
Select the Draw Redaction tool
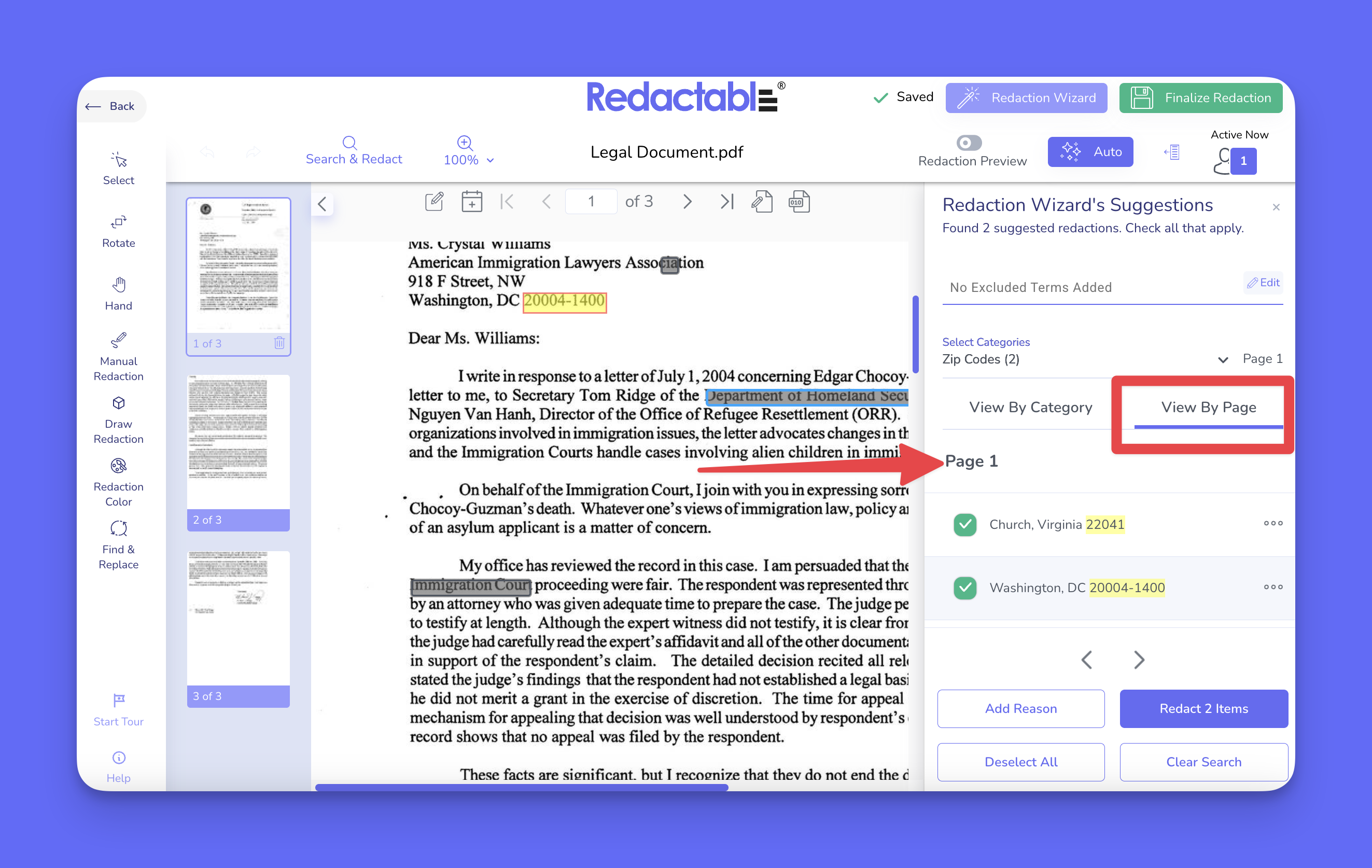(119, 403)
